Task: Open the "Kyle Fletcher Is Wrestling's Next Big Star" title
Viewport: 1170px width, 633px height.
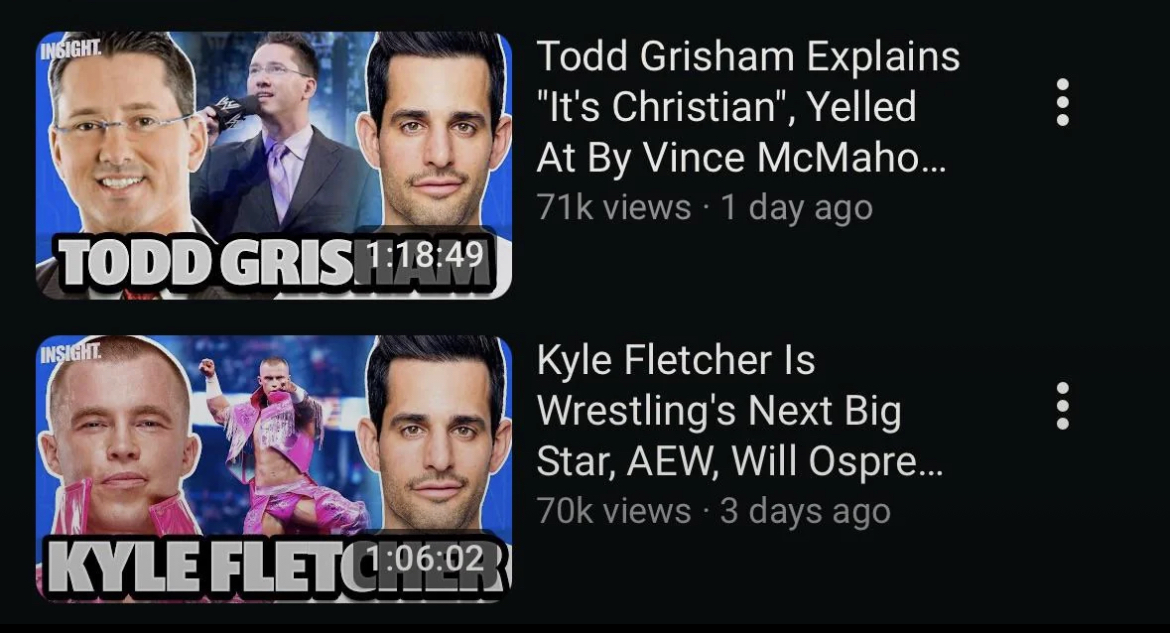Action: pyautogui.click(x=739, y=410)
